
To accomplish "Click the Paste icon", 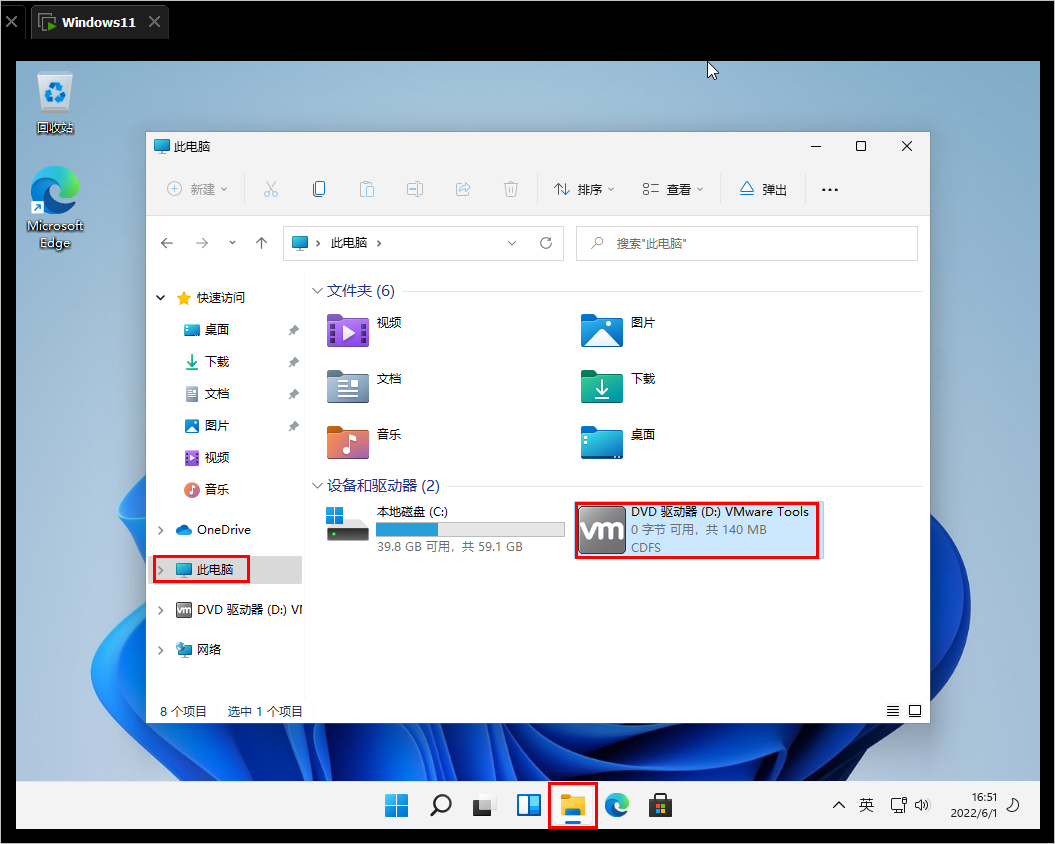I will (x=366, y=189).
